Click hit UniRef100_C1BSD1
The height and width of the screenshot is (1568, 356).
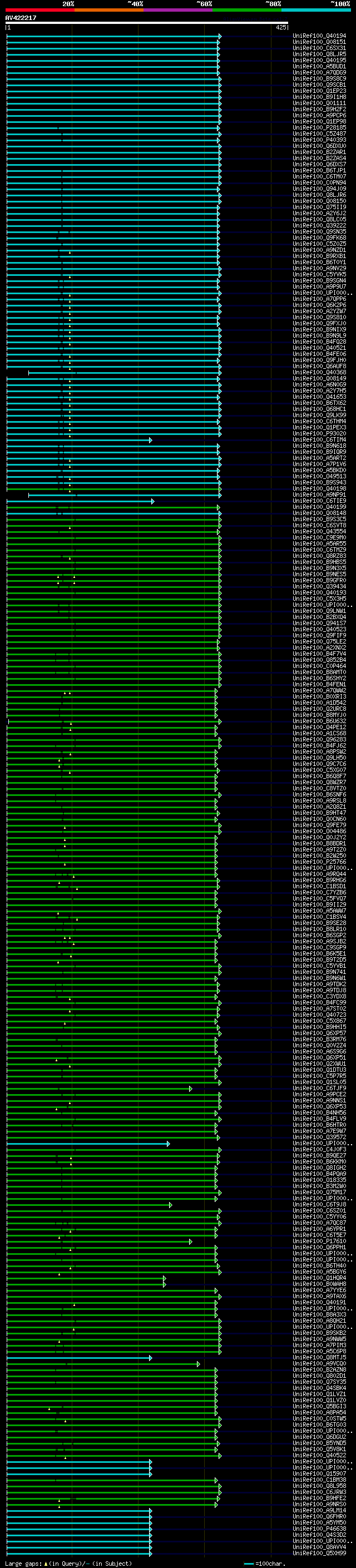pos(319,887)
